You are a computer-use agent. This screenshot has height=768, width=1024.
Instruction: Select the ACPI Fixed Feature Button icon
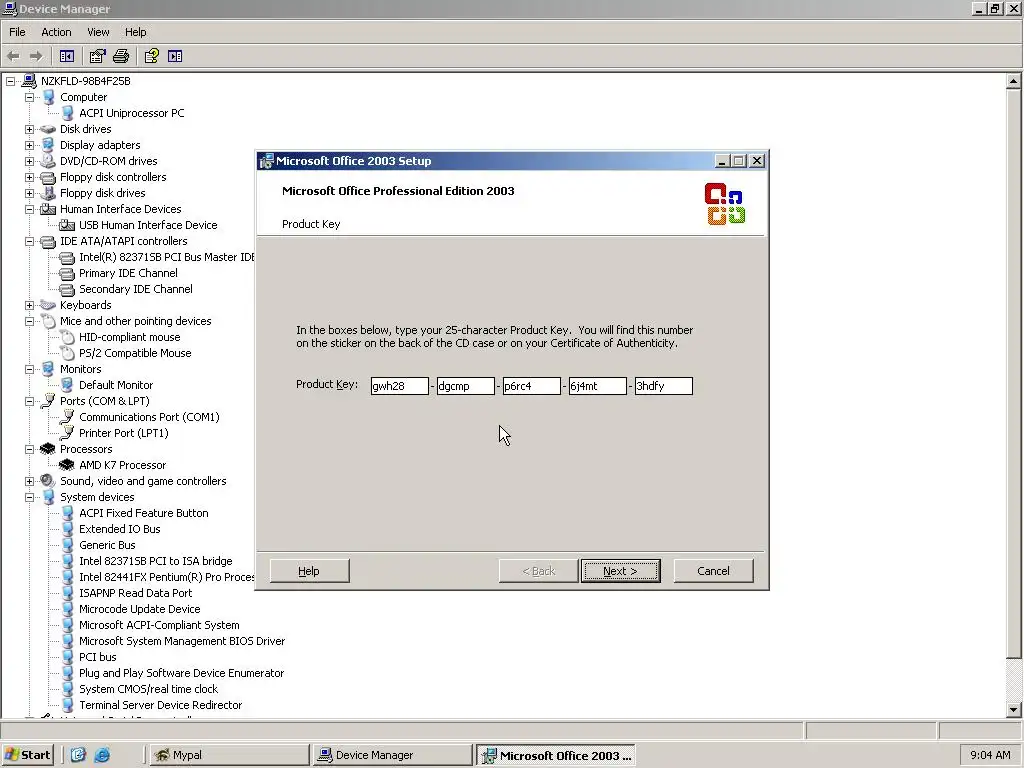click(x=67, y=513)
